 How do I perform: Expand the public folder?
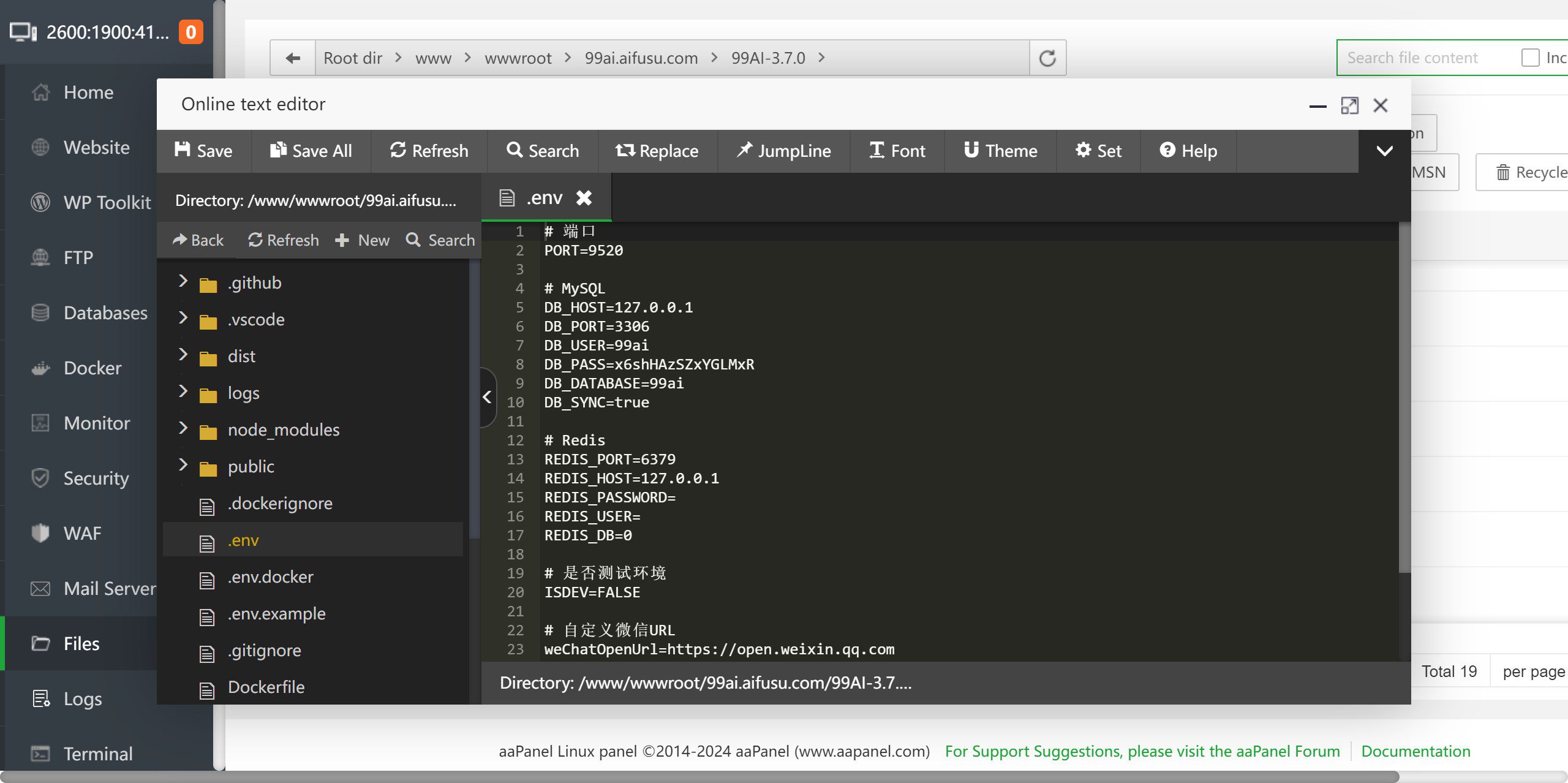pyautogui.click(x=183, y=465)
